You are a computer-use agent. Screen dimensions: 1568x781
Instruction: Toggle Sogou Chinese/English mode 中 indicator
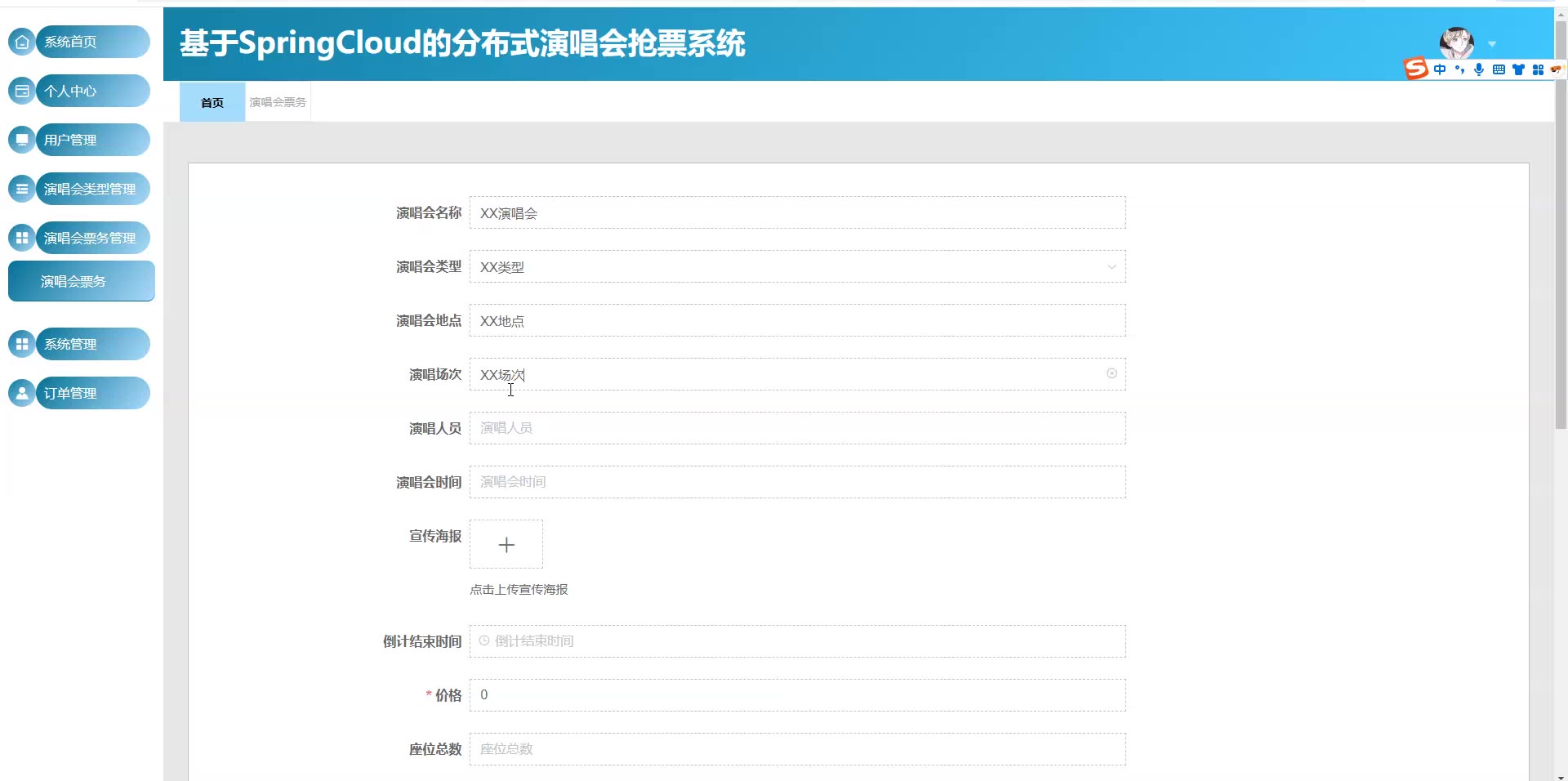coord(1440,69)
